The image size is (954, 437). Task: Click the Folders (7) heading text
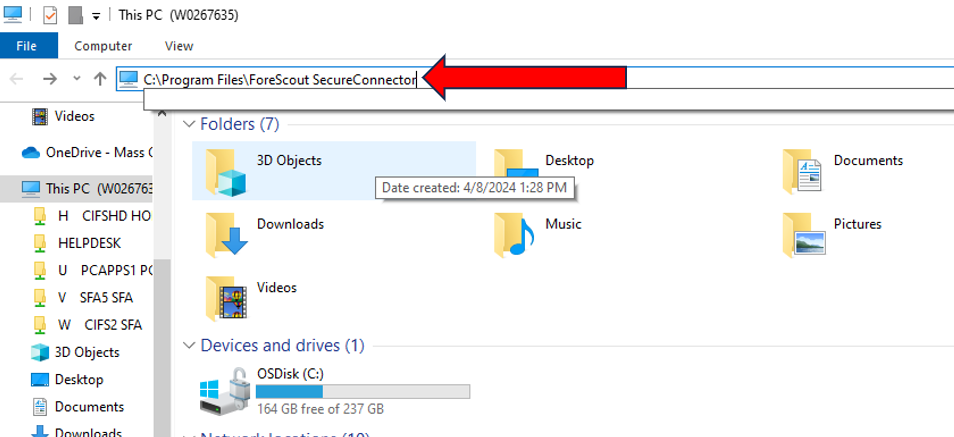point(240,125)
